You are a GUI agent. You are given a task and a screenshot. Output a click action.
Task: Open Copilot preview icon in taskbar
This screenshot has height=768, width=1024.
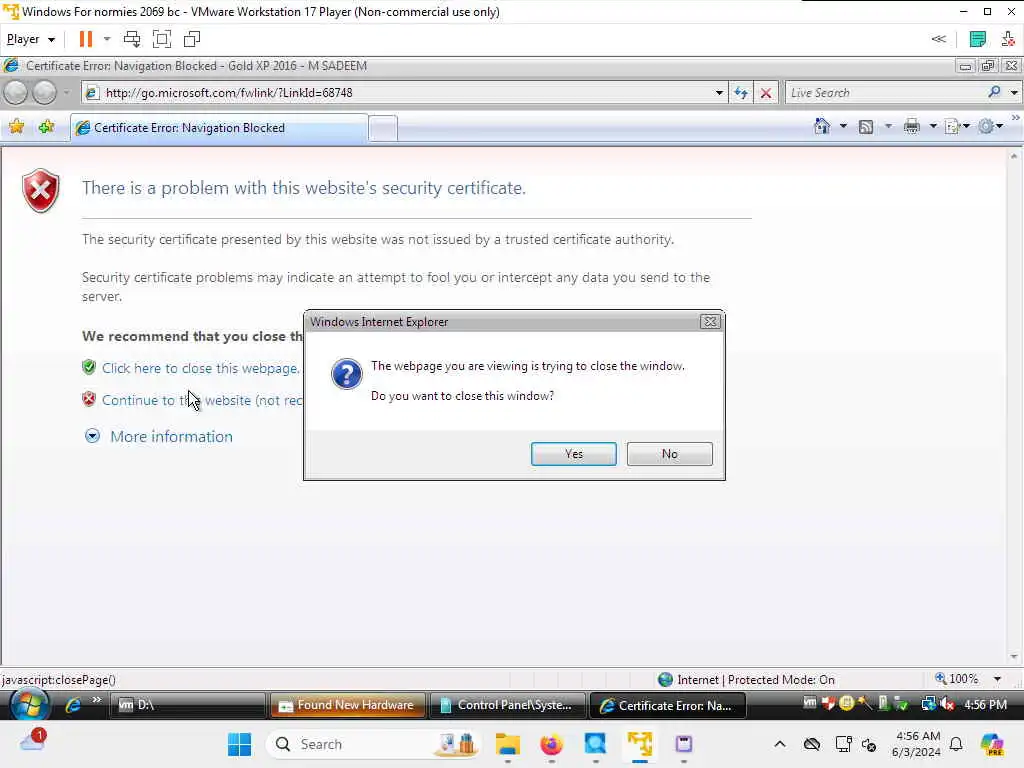[x=992, y=744]
